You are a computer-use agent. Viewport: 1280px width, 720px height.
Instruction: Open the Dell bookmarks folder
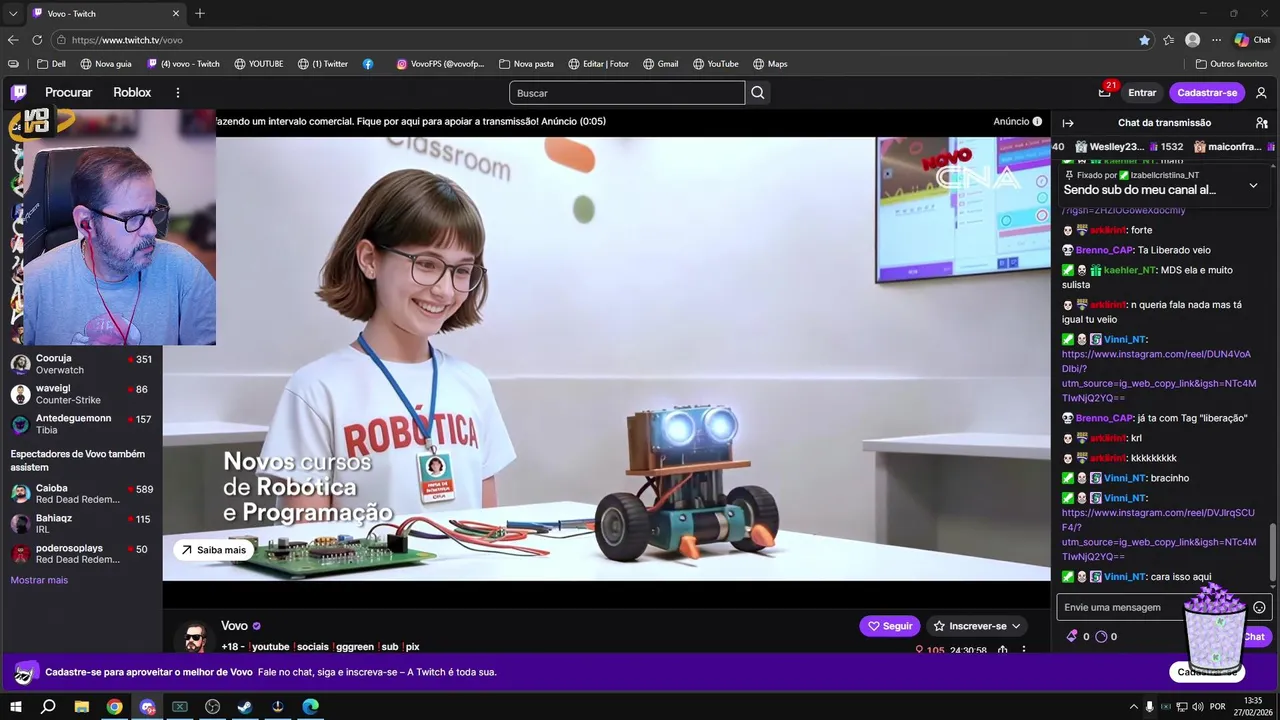(x=51, y=64)
